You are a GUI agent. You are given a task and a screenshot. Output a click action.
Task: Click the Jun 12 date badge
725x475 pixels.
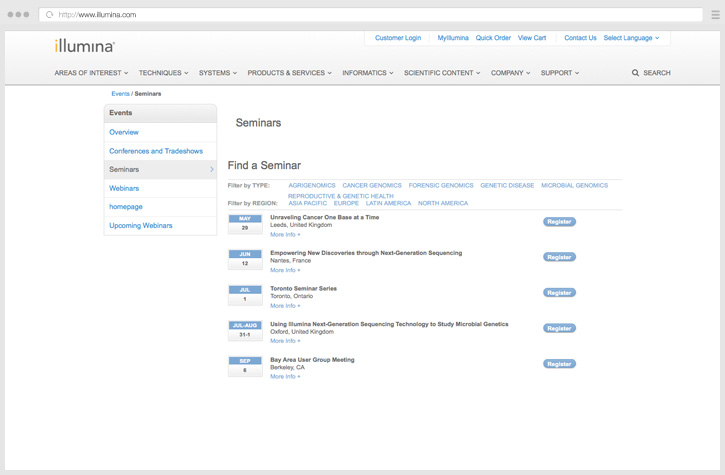pos(245,259)
